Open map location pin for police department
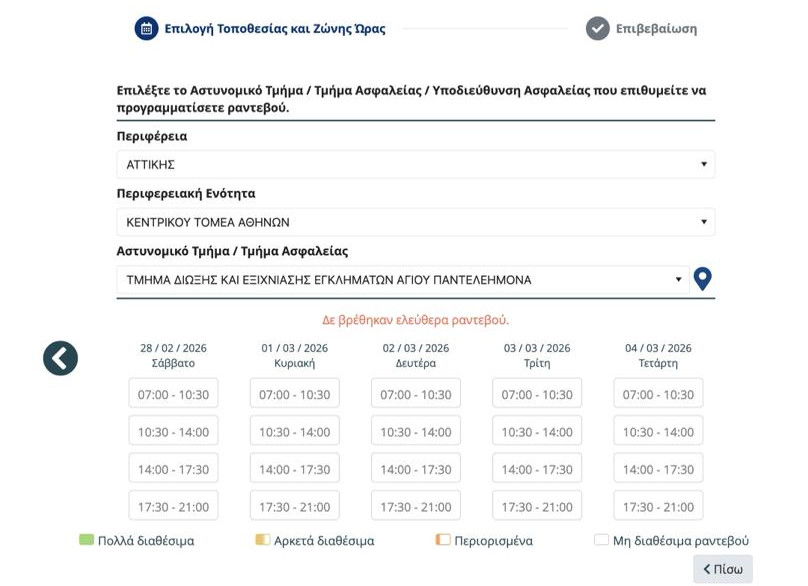Viewport: 808px width, 586px height. pos(703,280)
